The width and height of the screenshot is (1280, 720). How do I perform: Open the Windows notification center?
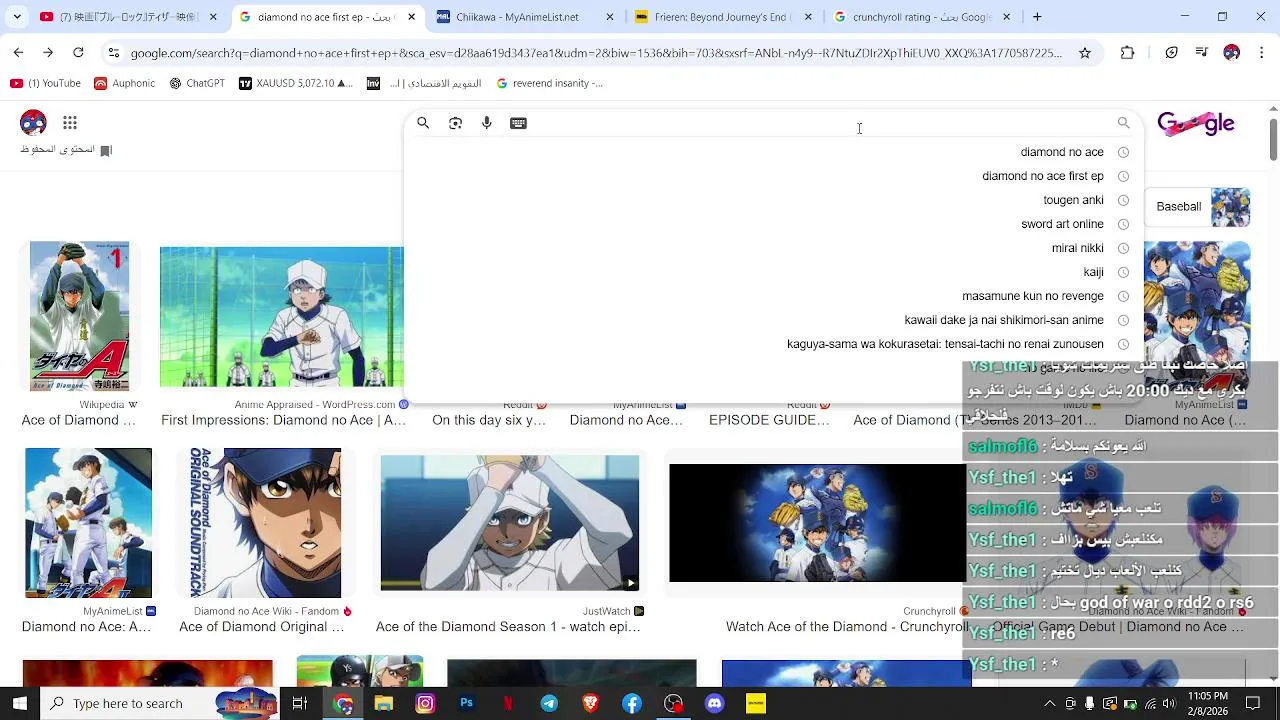tap(1252, 704)
